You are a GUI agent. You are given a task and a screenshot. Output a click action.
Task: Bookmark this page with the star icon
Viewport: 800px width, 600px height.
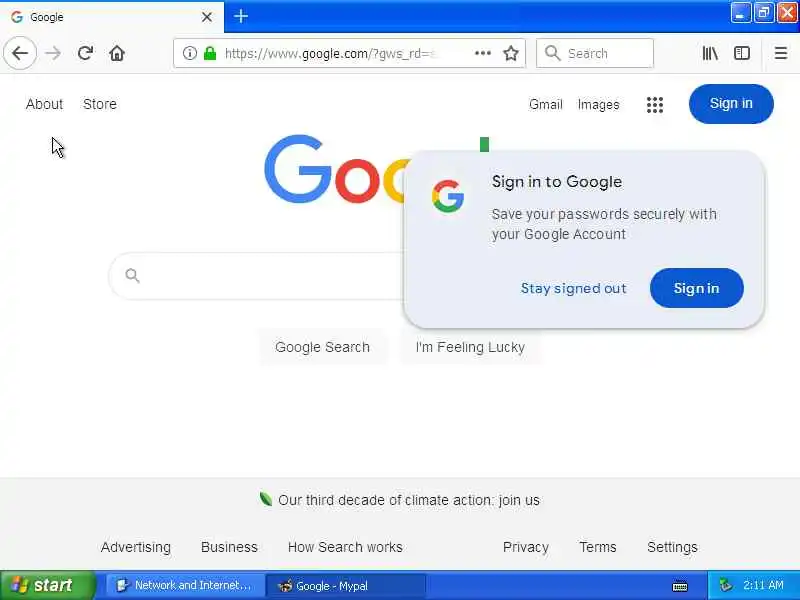click(511, 53)
